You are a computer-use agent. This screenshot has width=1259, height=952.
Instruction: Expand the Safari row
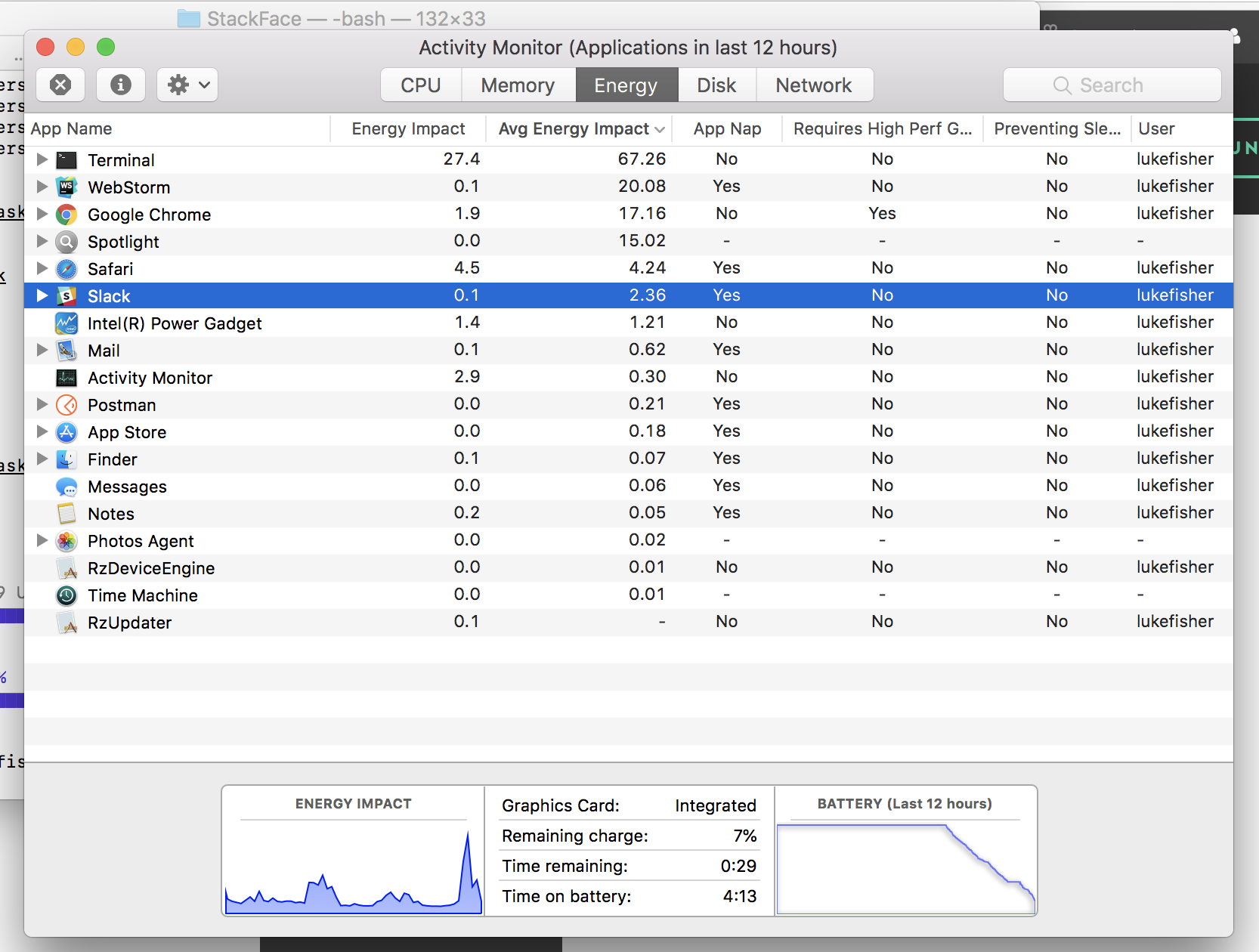coord(42,268)
